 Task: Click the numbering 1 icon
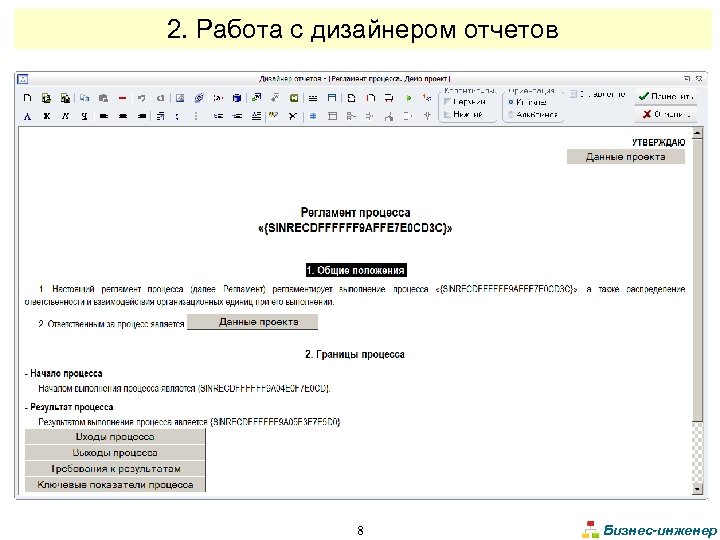(427, 98)
